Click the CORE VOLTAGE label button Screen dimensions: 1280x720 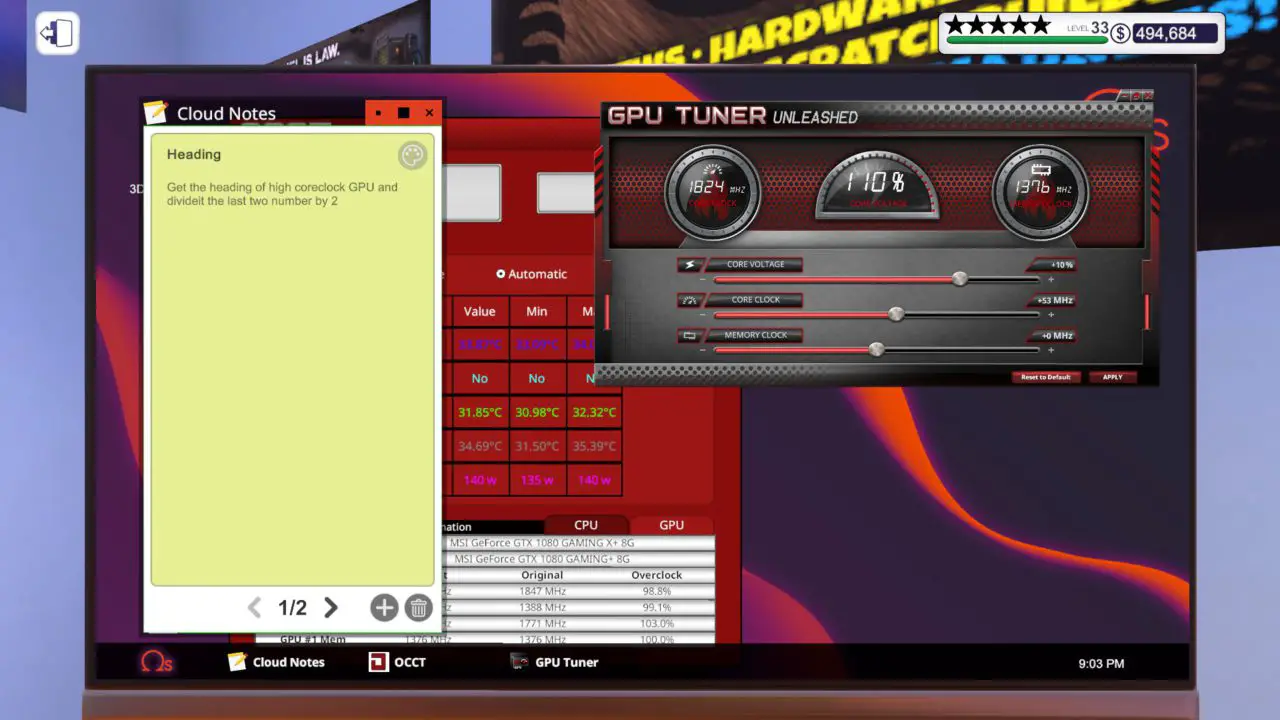coord(756,265)
